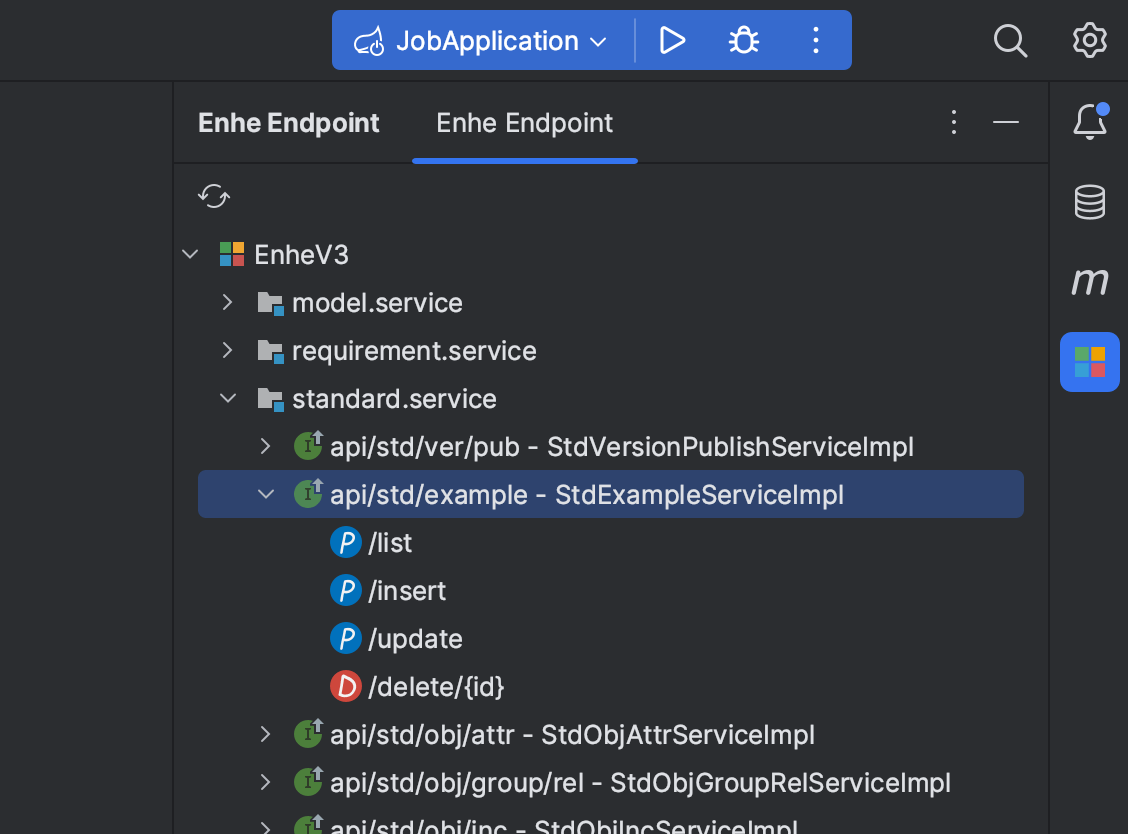This screenshot has width=1128, height=834.
Task: Open the JobApplication configuration dropdown
Action: click(x=596, y=41)
